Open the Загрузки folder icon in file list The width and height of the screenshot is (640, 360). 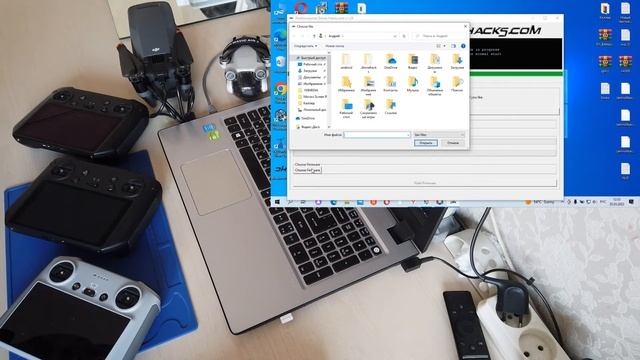pos(457,61)
